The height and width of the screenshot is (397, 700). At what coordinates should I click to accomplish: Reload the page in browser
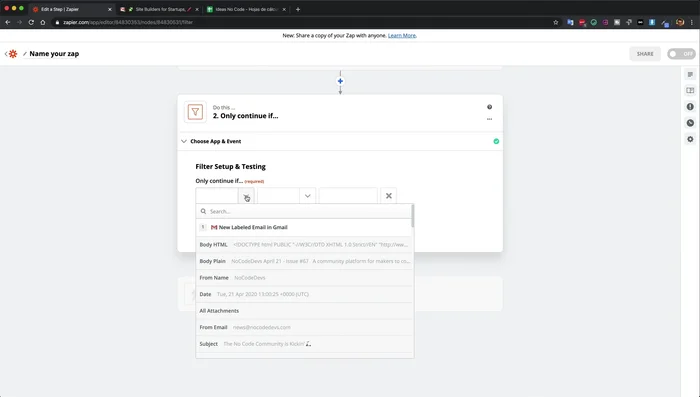click(31, 22)
